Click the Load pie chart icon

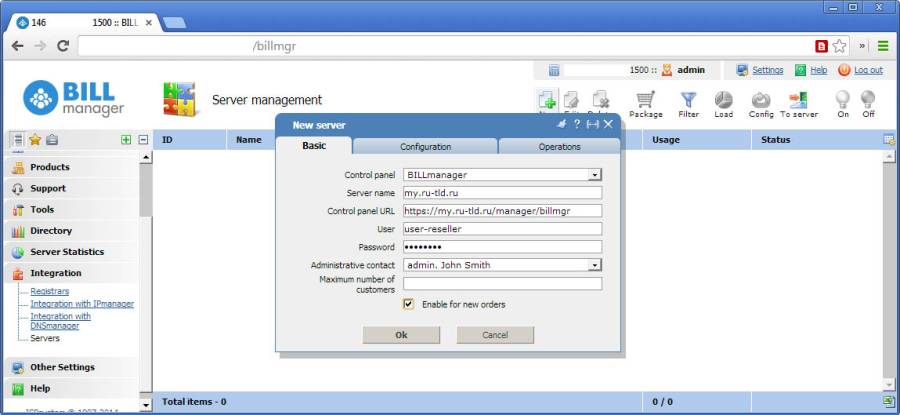tap(723, 100)
